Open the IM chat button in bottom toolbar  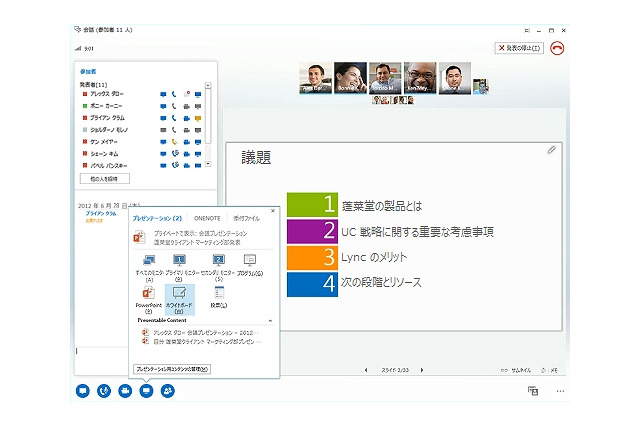83,391
